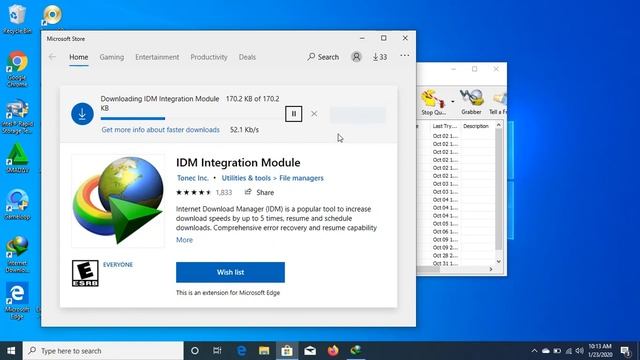The width and height of the screenshot is (640, 360).
Task: Open File Explorer from the taskbar
Action: (x=264, y=351)
